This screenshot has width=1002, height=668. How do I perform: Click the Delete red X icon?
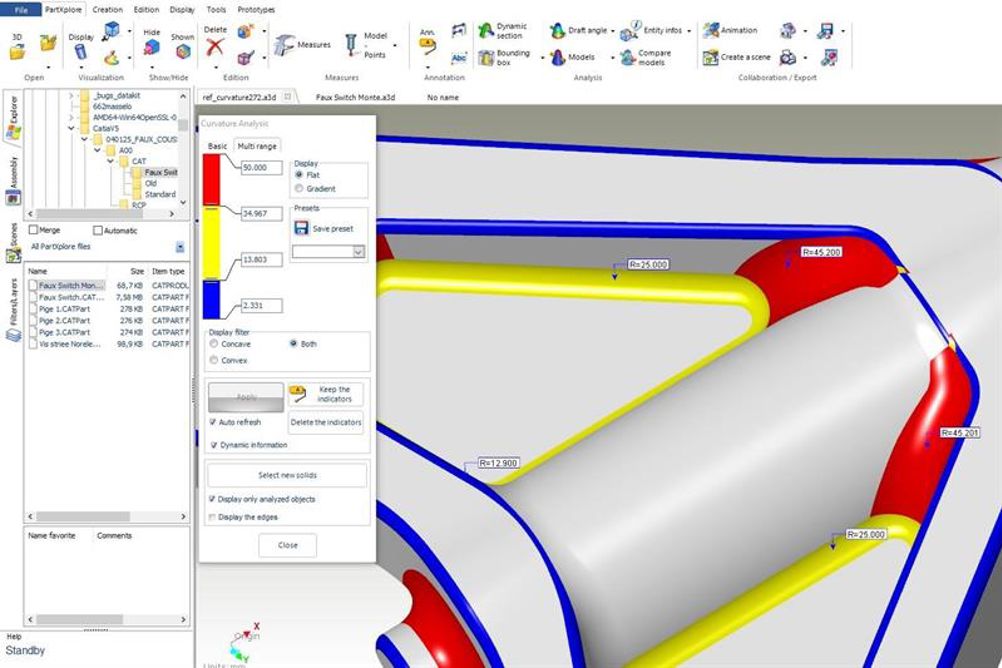[215, 47]
